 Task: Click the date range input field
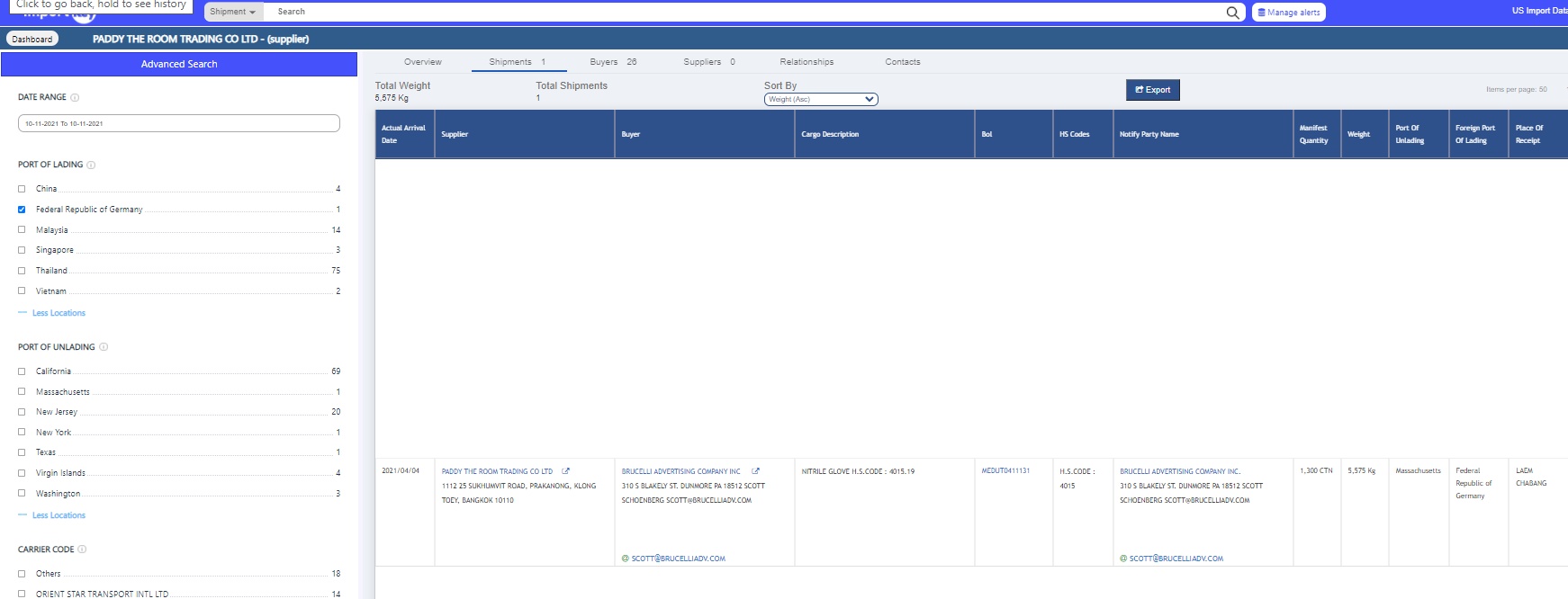coord(178,123)
